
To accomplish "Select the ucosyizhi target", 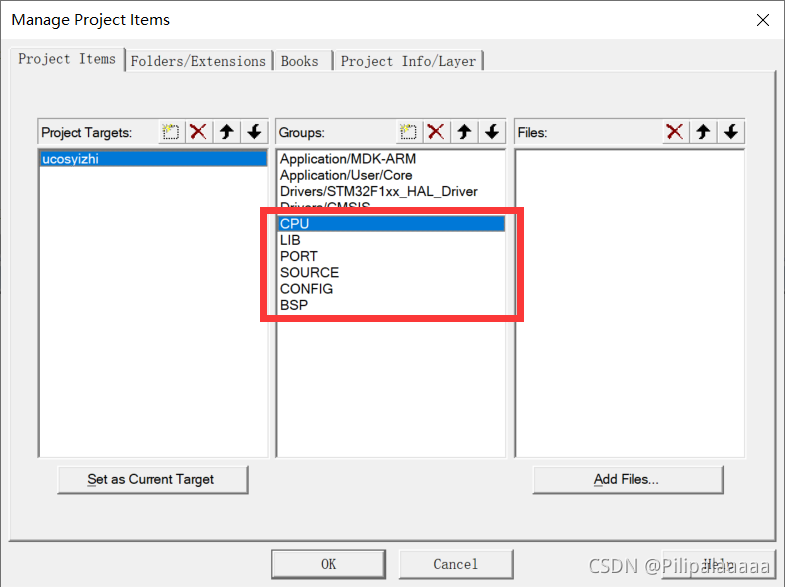I will click(x=153, y=159).
